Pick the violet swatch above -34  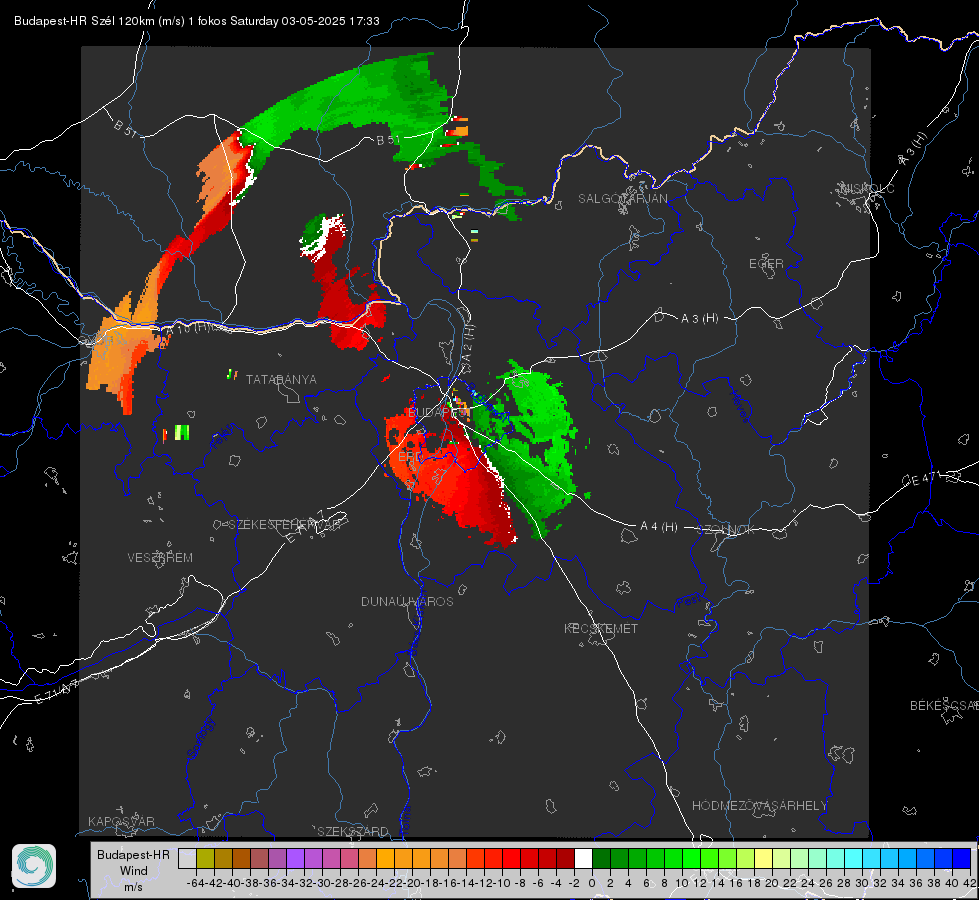[295, 858]
